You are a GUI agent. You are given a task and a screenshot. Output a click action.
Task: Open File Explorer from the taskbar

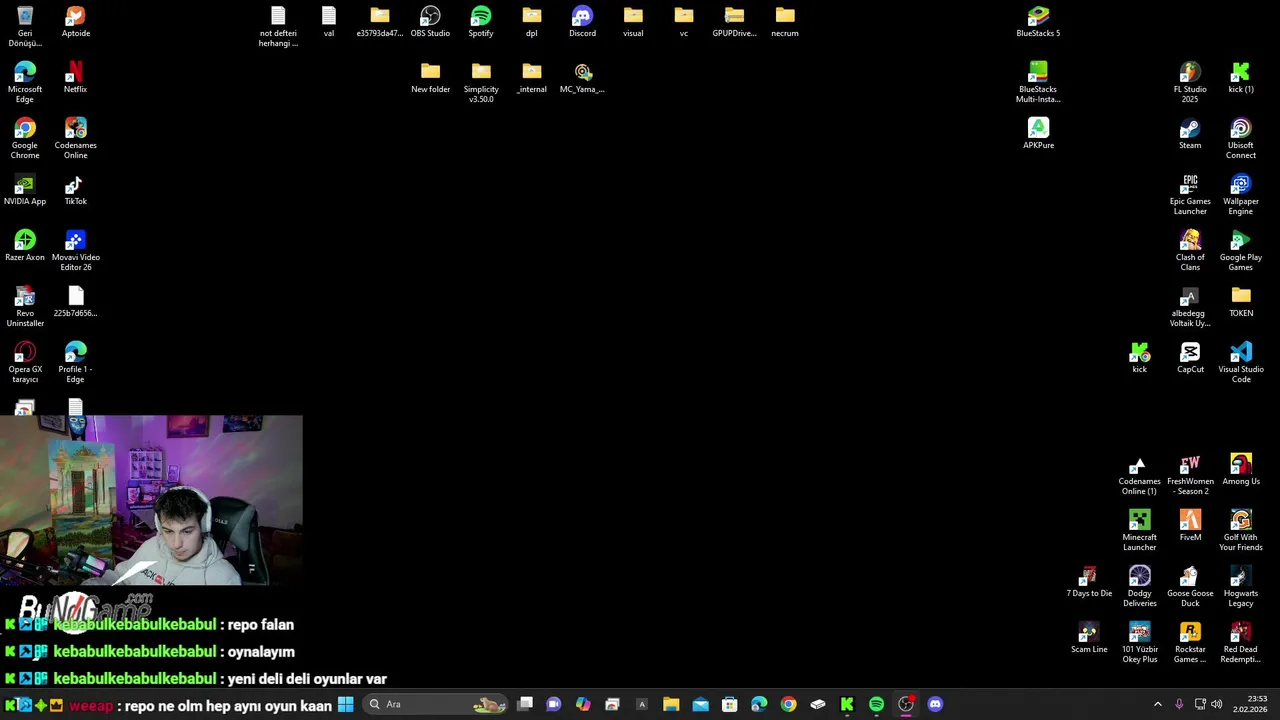point(671,704)
